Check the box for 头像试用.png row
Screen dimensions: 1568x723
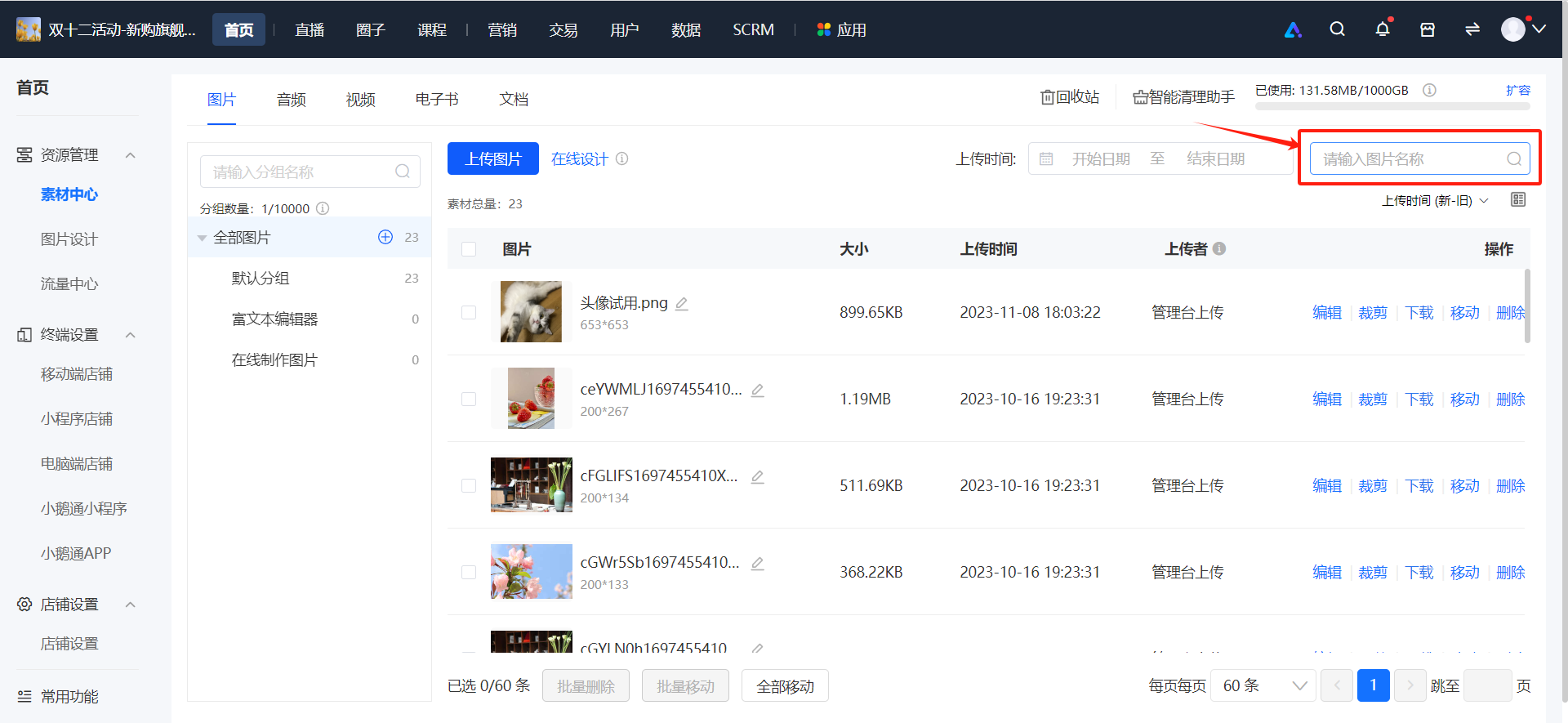click(x=469, y=312)
